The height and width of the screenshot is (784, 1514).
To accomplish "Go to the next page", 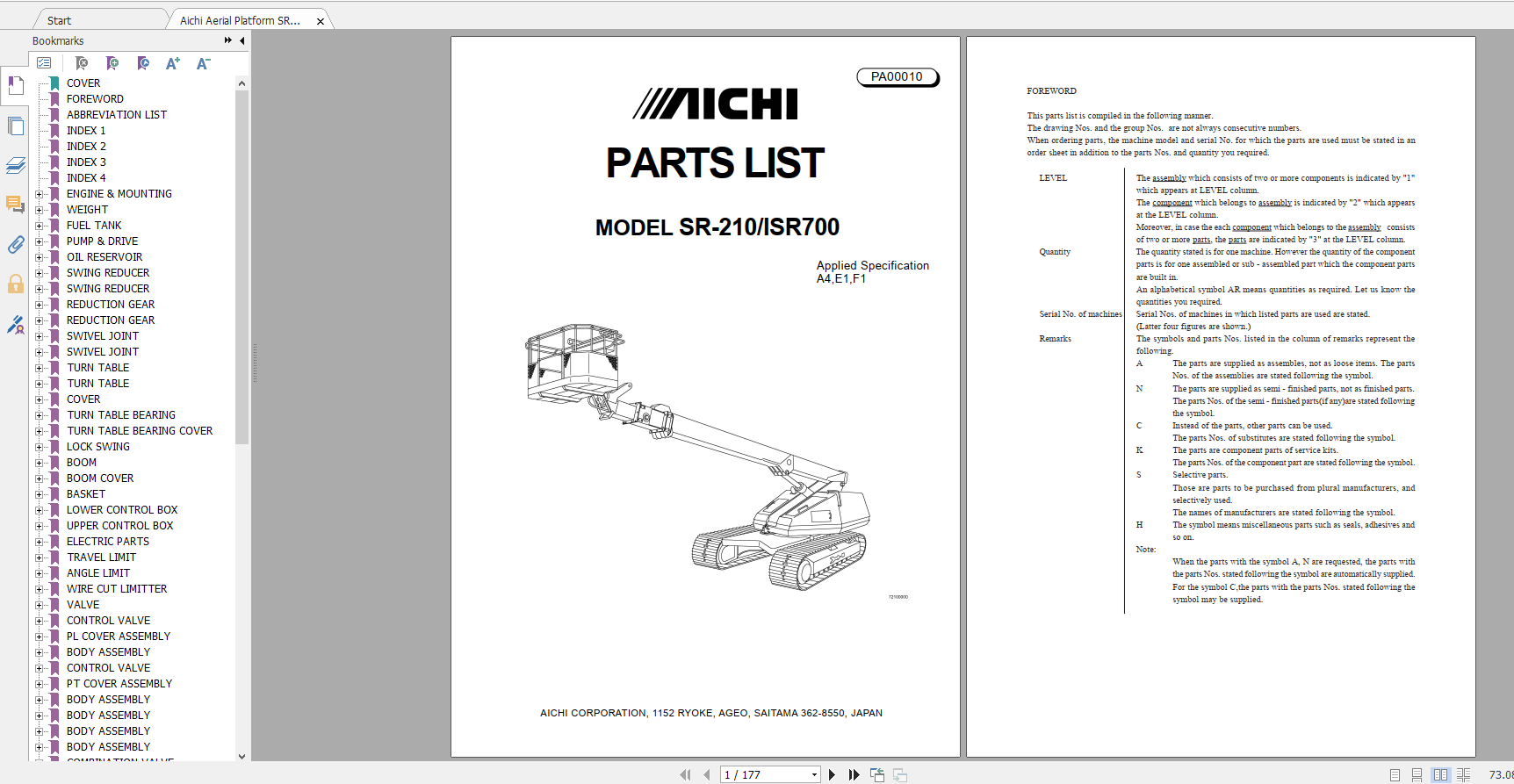I will click(x=832, y=774).
